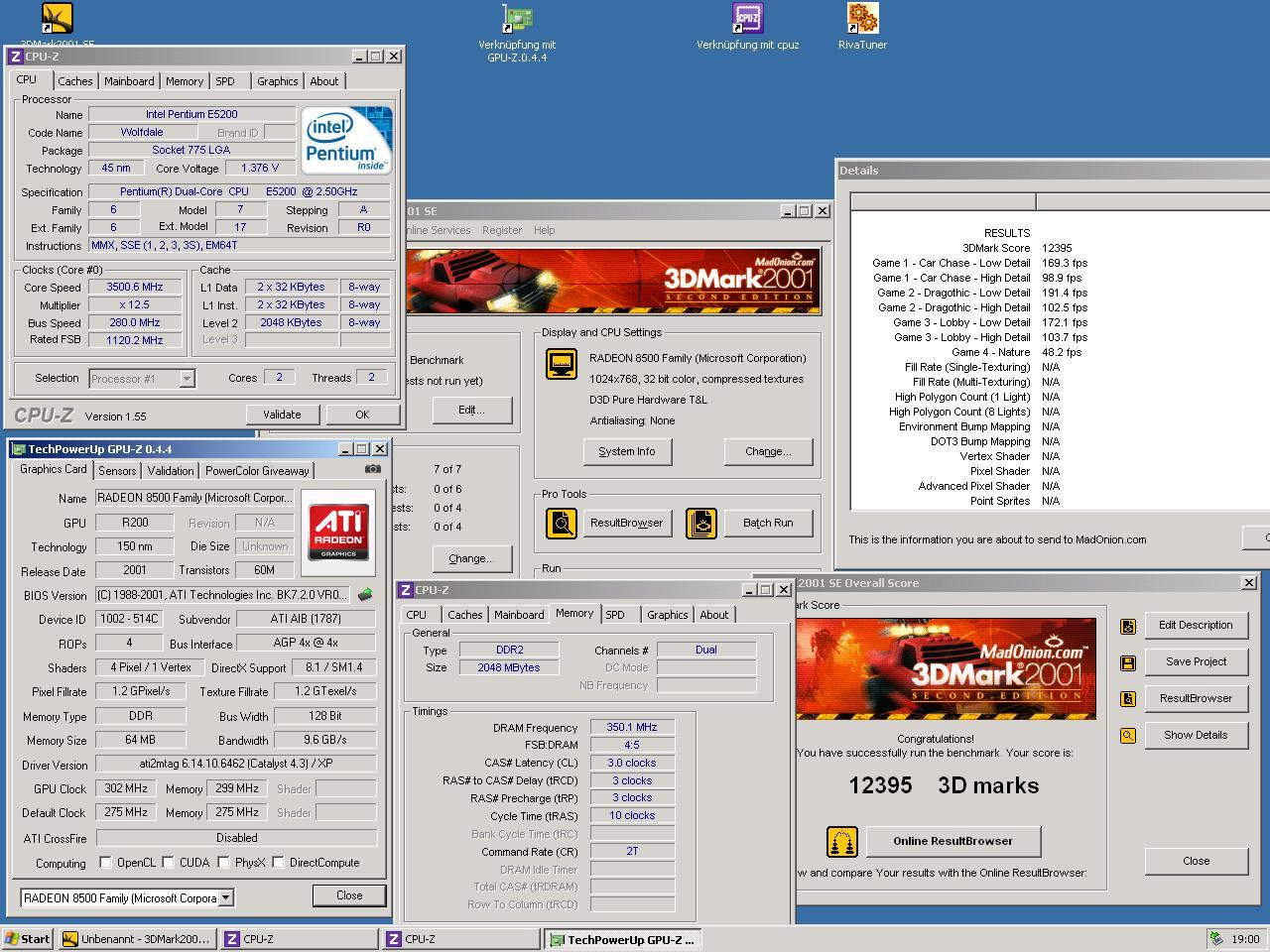Screen dimensions: 1270x952
Task: Click the Edit Description icon
Action: coord(1127,626)
